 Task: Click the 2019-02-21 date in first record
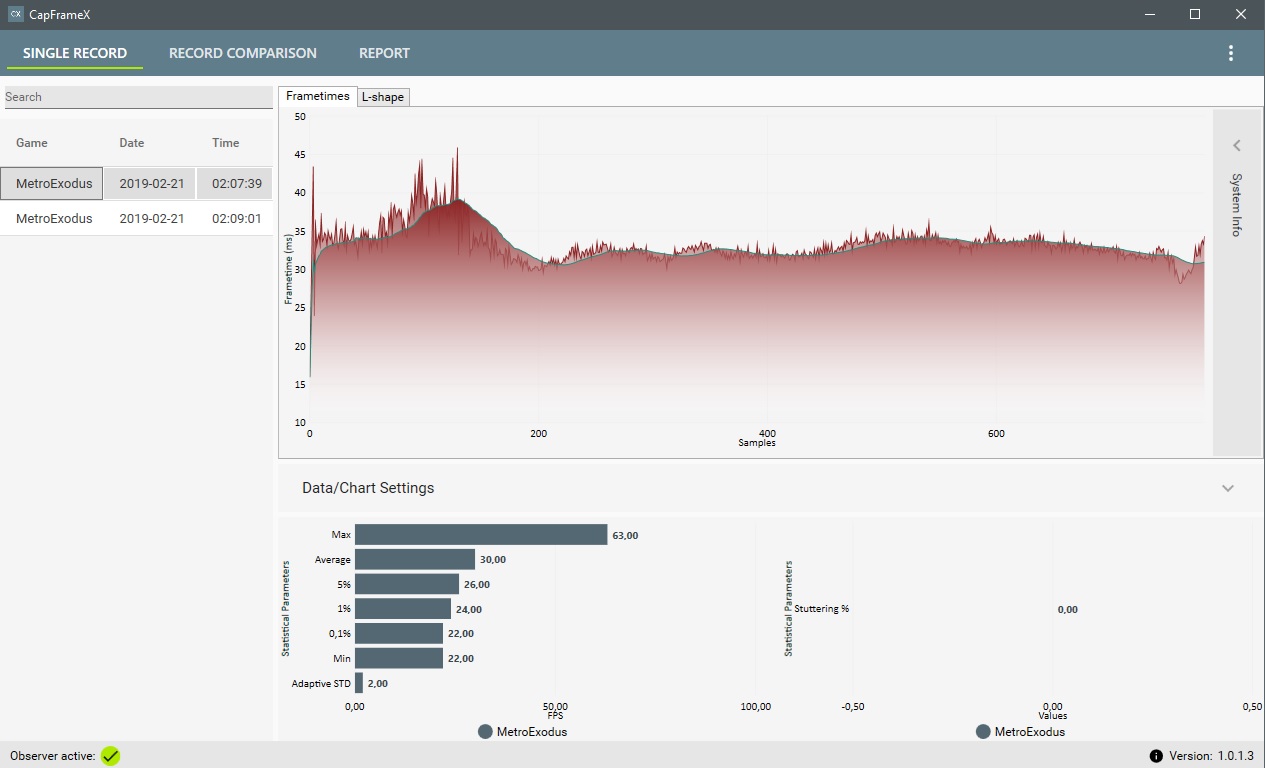point(152,184)
